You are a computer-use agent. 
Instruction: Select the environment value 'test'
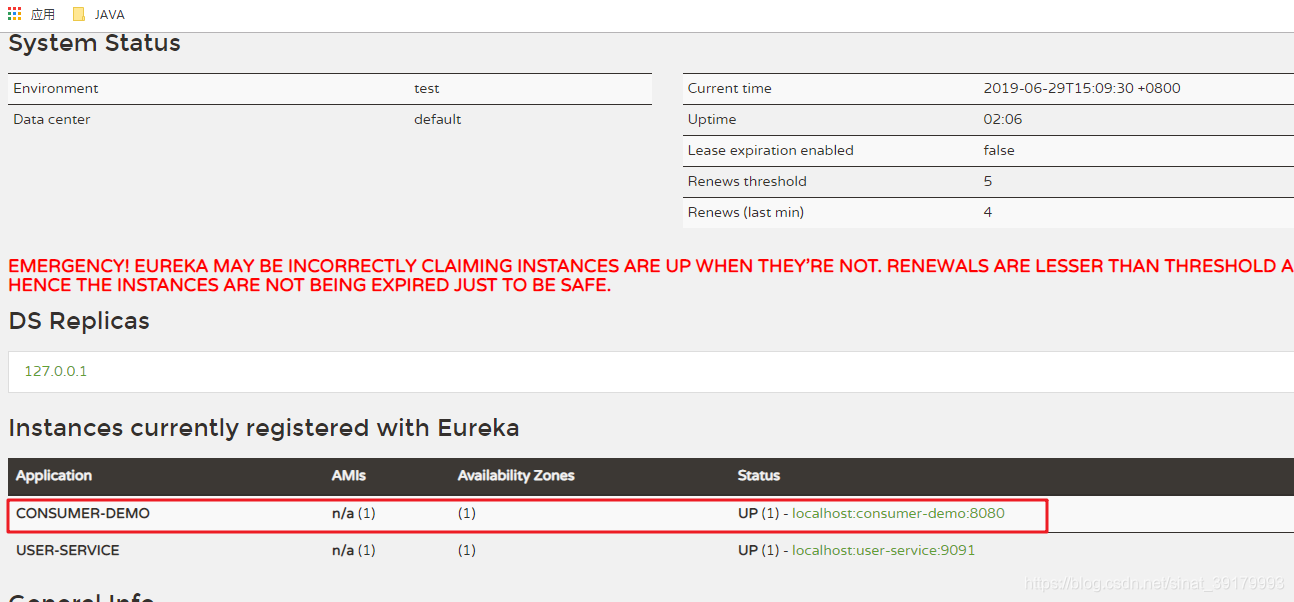427,88
